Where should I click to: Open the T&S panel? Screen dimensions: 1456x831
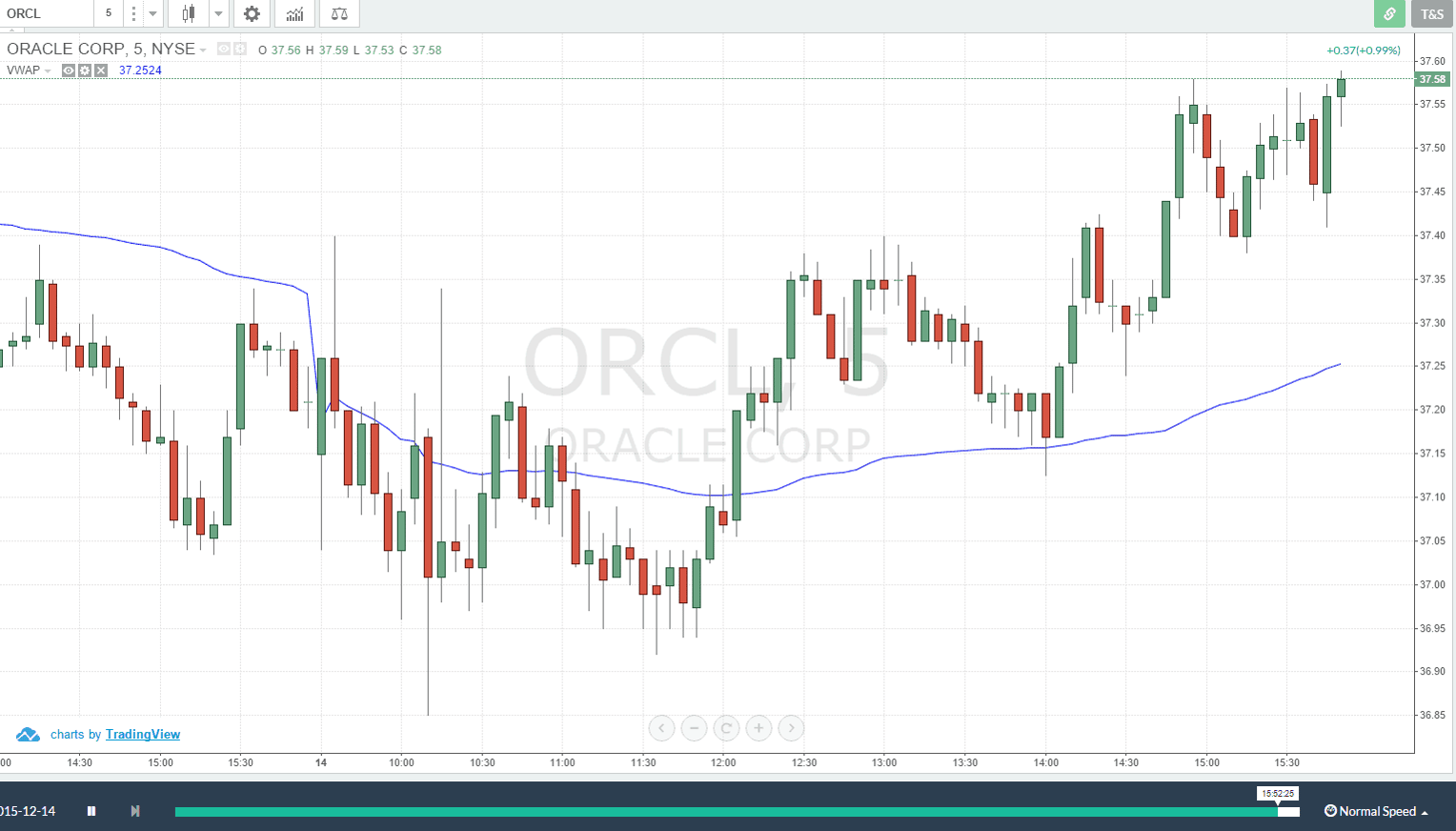pos(1432,14)
